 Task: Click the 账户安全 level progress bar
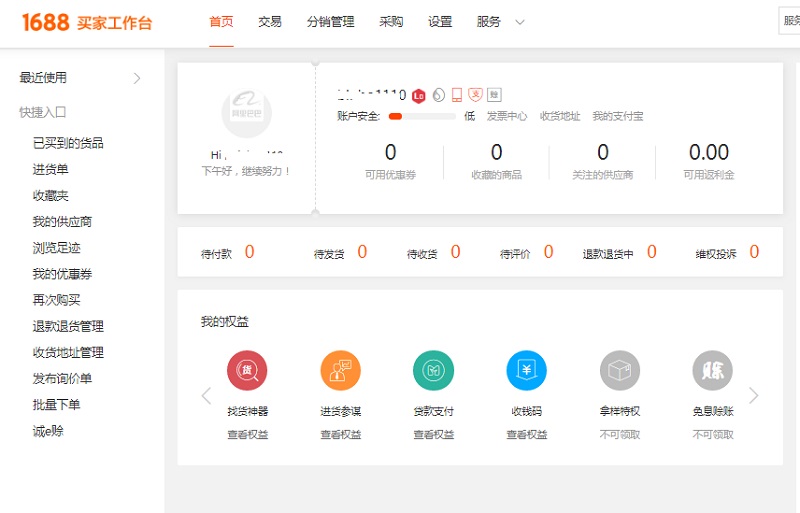pyautogui.click(x=422, y=116)
